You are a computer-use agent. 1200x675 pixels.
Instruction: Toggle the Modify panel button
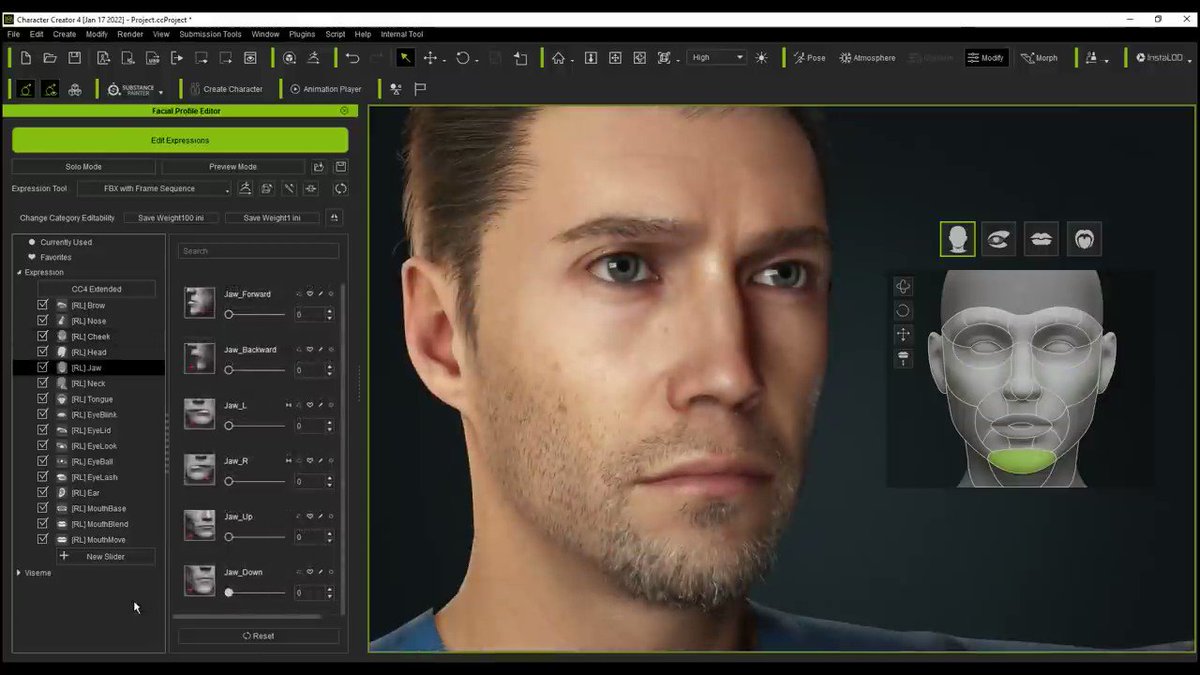[986, 58]
